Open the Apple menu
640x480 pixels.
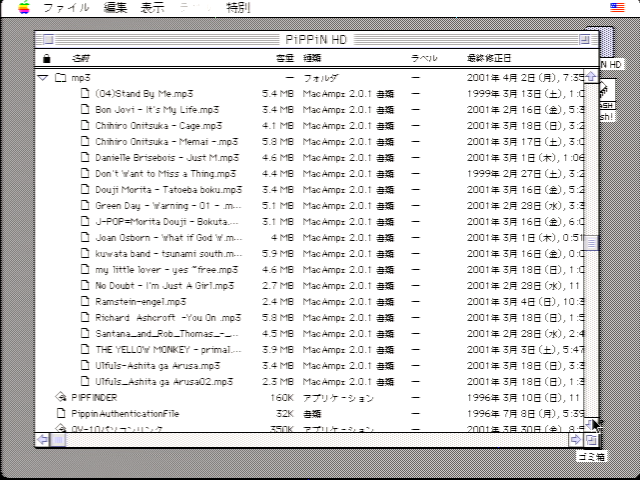pyautogui.click(x=24, y=8)
